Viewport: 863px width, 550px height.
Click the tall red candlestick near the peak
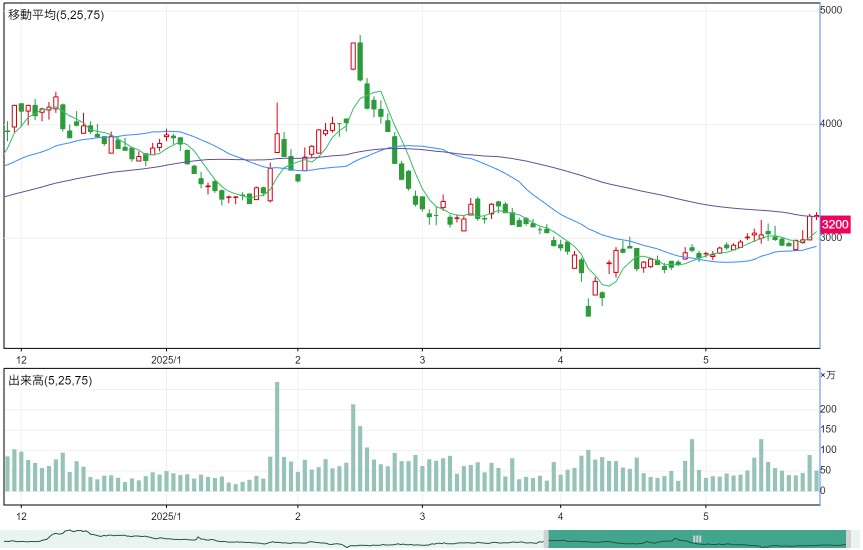pyautogui.click(x=353, y=56)
